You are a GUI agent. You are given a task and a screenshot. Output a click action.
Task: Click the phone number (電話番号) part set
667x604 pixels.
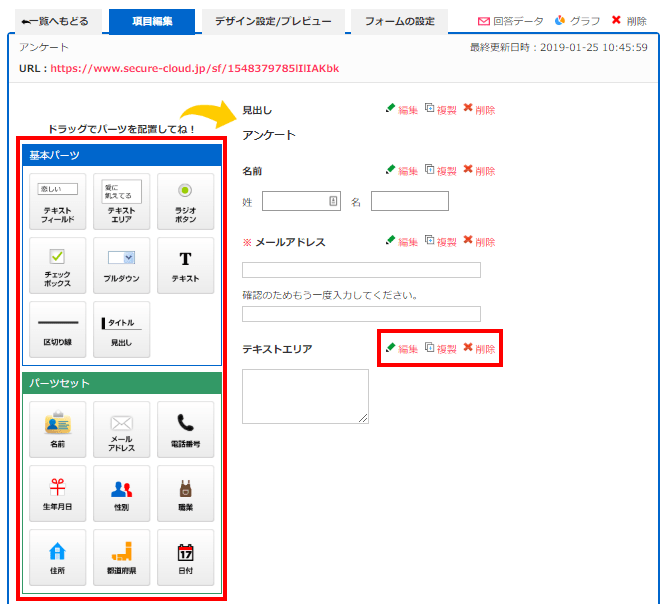point(185,429)
